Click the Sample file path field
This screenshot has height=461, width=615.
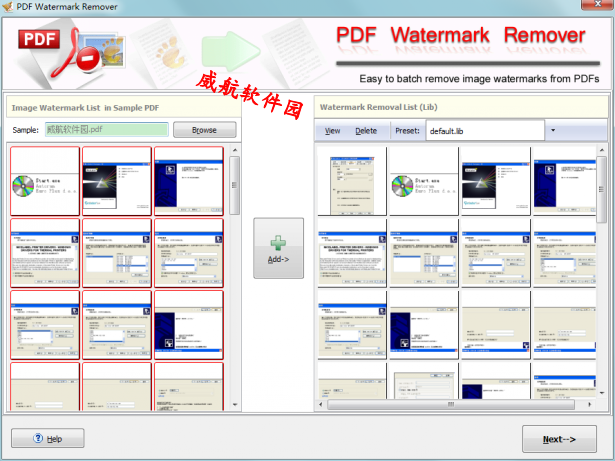tap(107, 129)
